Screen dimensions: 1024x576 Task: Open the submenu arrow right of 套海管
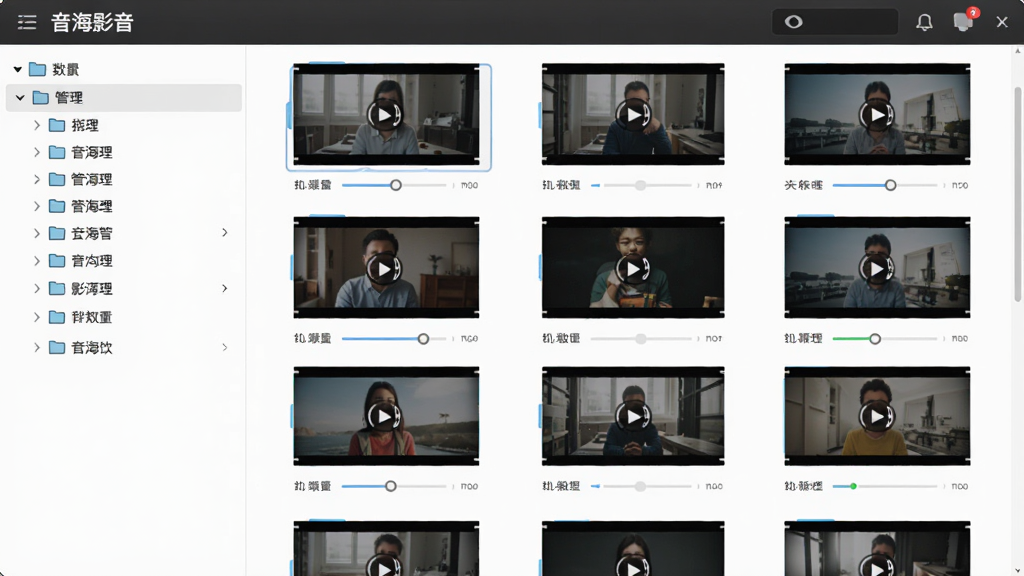click(225, 232)
